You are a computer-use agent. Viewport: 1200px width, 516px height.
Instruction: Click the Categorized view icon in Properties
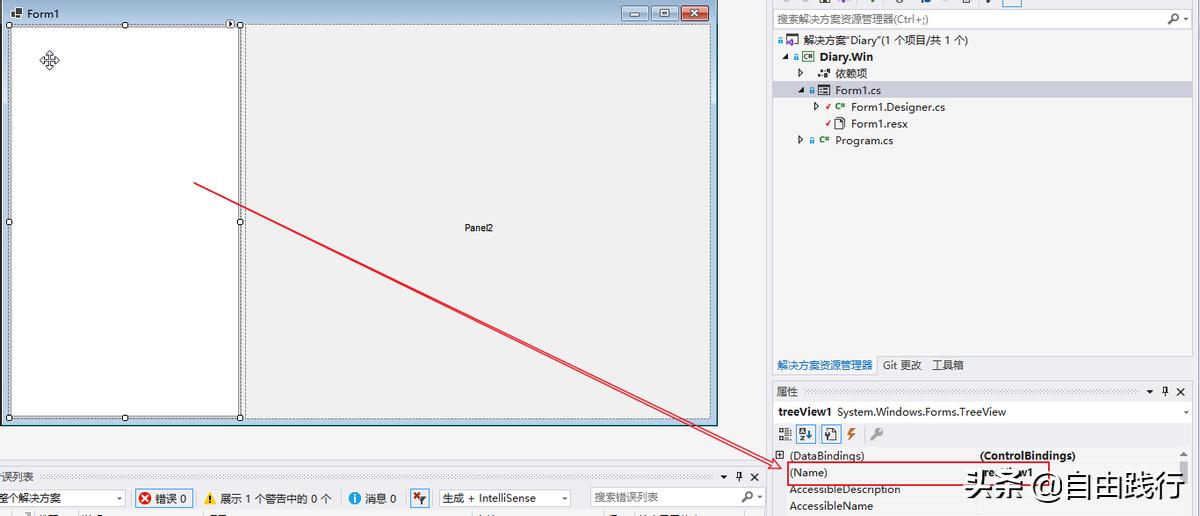click(785, 434)
